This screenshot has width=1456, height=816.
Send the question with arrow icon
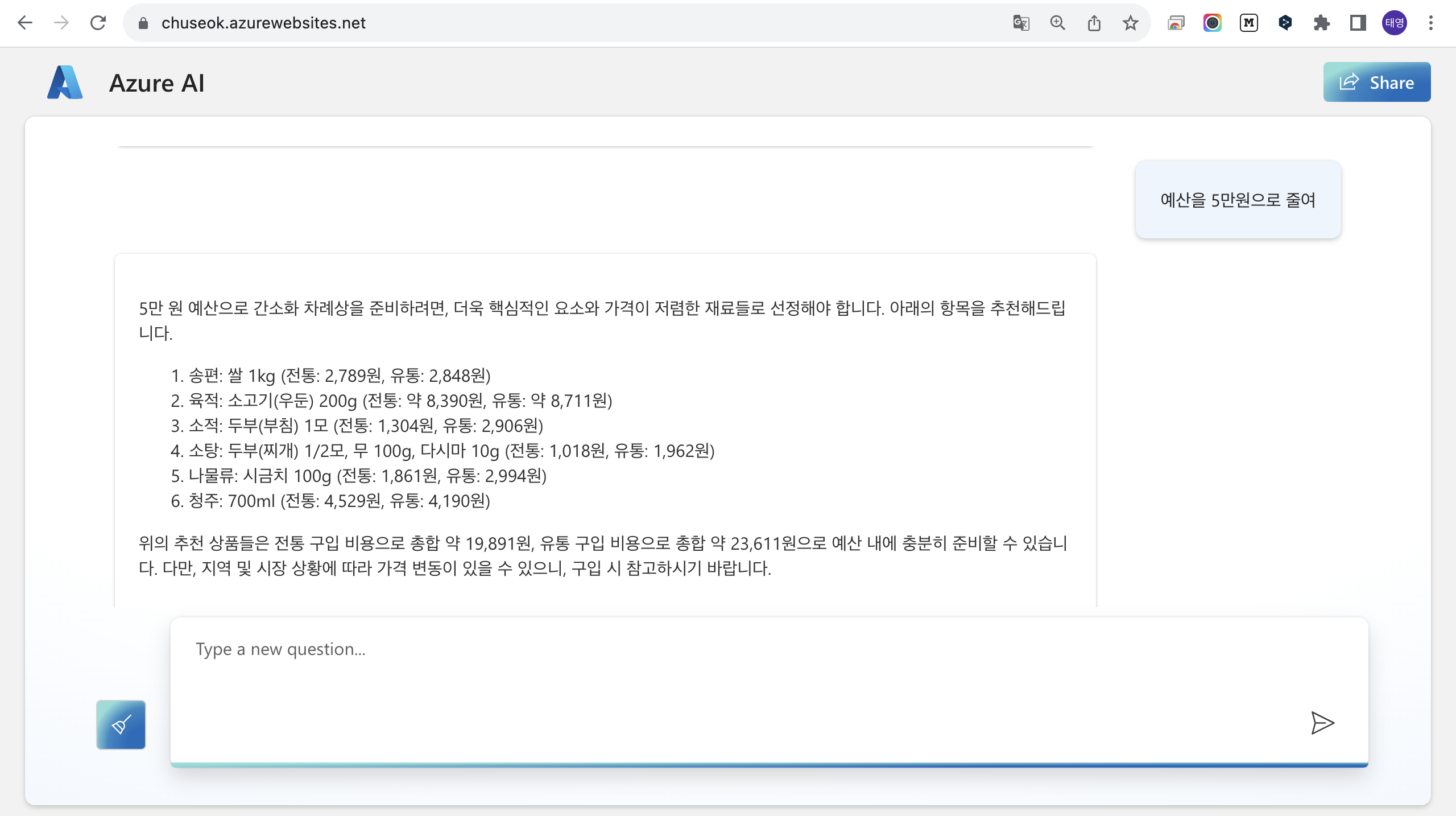(x=1322, y=723)
